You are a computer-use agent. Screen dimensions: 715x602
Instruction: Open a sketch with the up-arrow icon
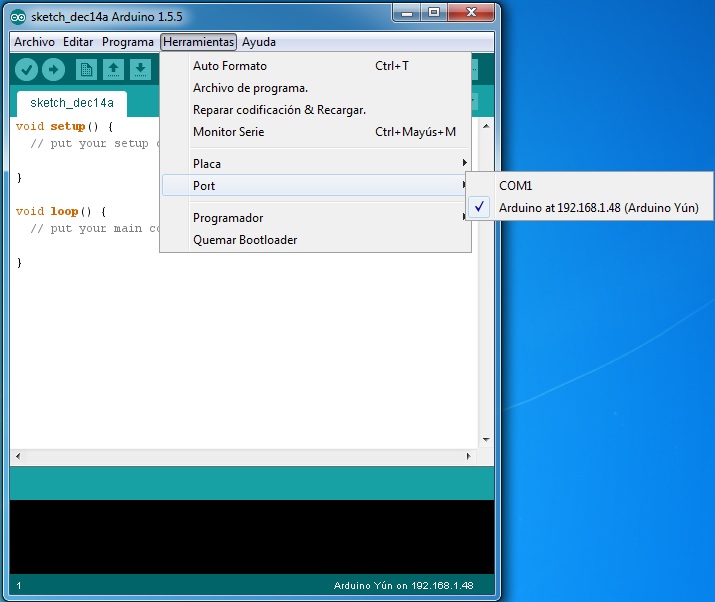(x=113, y=70)
